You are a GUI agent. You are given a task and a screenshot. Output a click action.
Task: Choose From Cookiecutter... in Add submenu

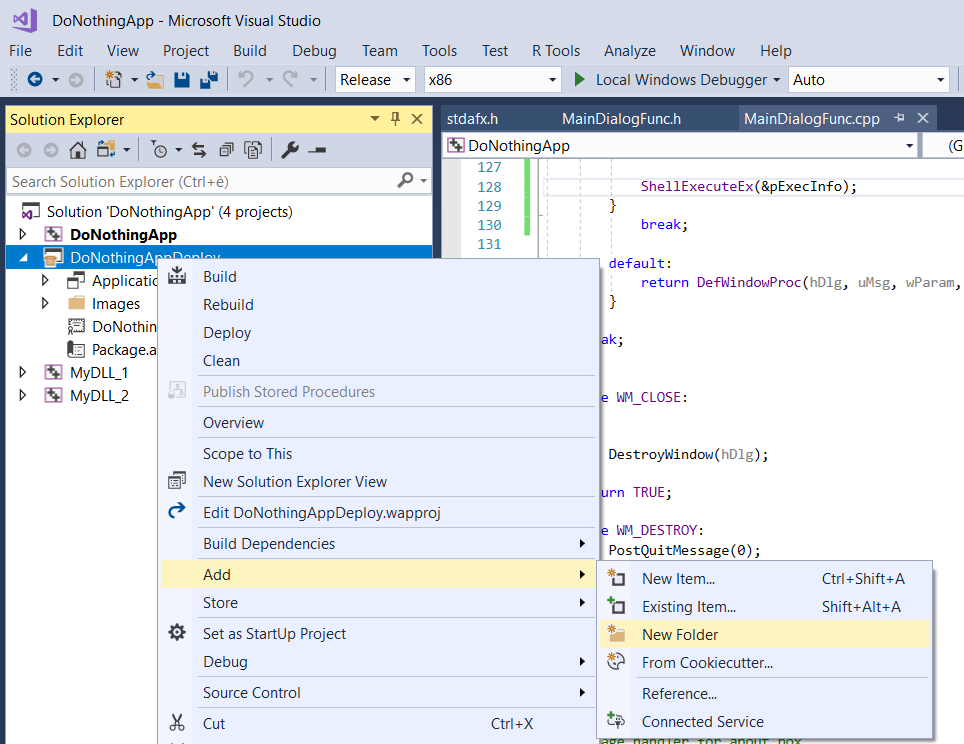[765, 663]
